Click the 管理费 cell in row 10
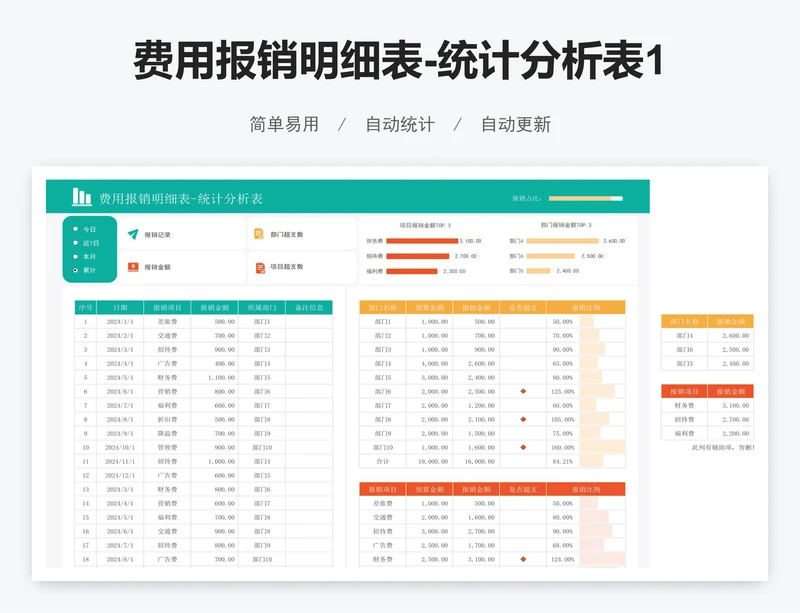The image size is (800, 613). tap(167, 447)
